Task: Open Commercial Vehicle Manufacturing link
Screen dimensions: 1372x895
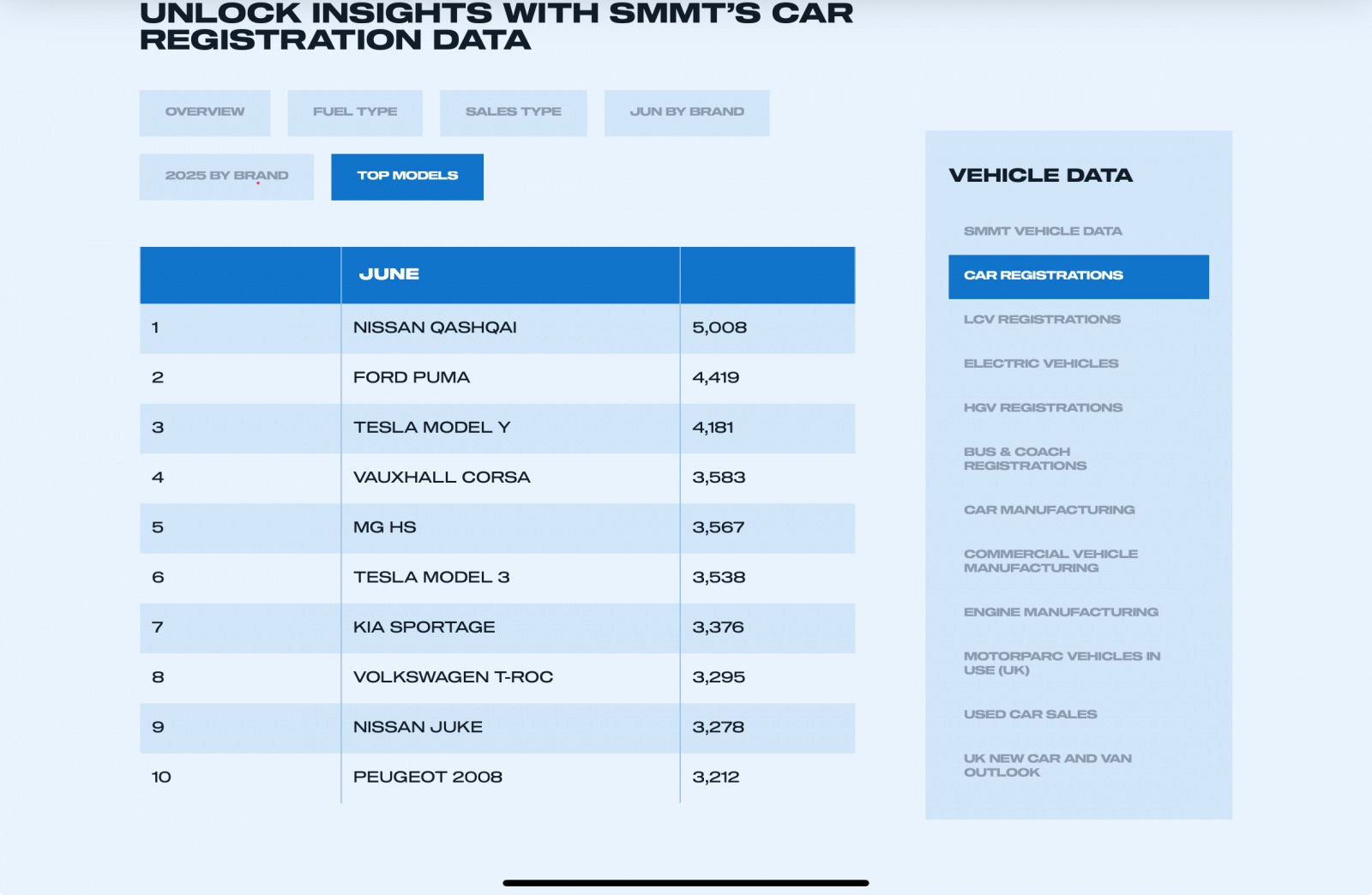Action: [1050, 561]
